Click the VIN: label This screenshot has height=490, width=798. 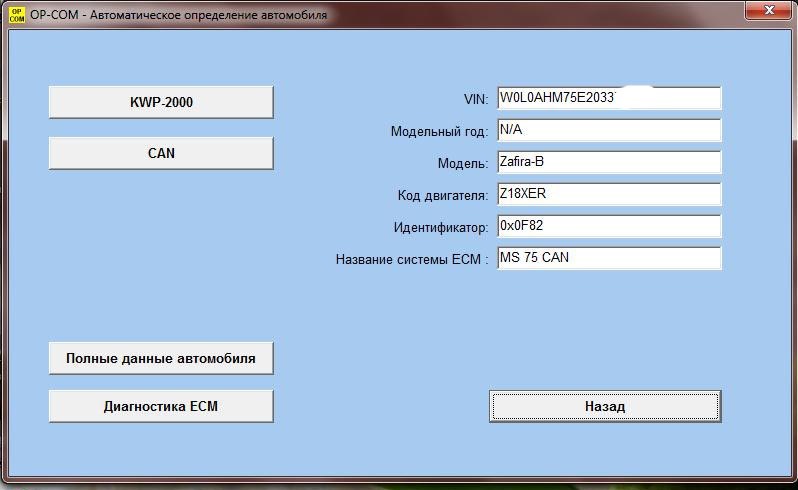click(476, 99)
